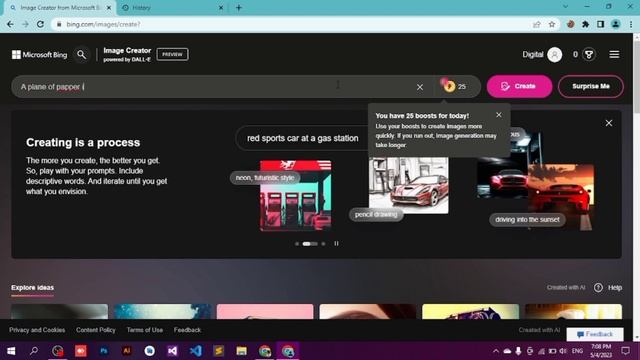Click the share page icon
The height and width of the screenshot is (360, 640).
coord(537,24)
